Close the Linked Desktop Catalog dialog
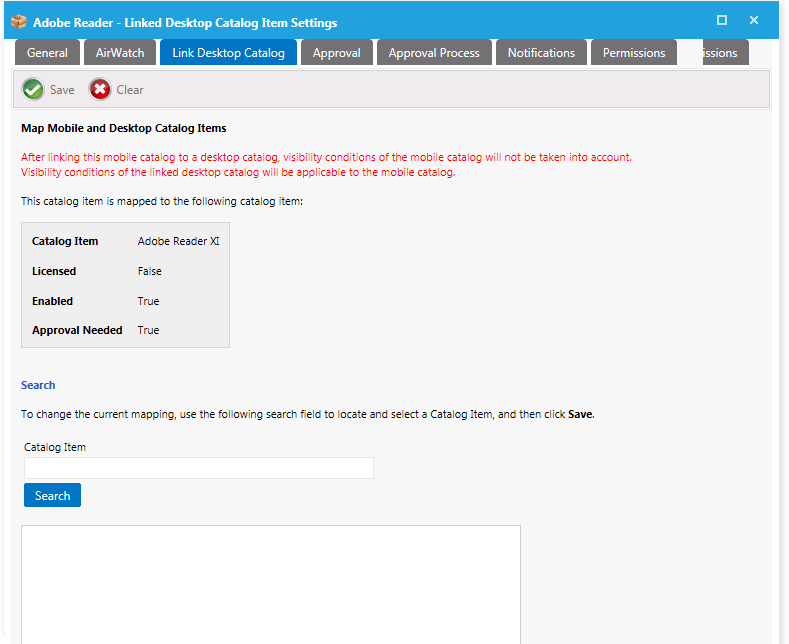 point(754,21)
